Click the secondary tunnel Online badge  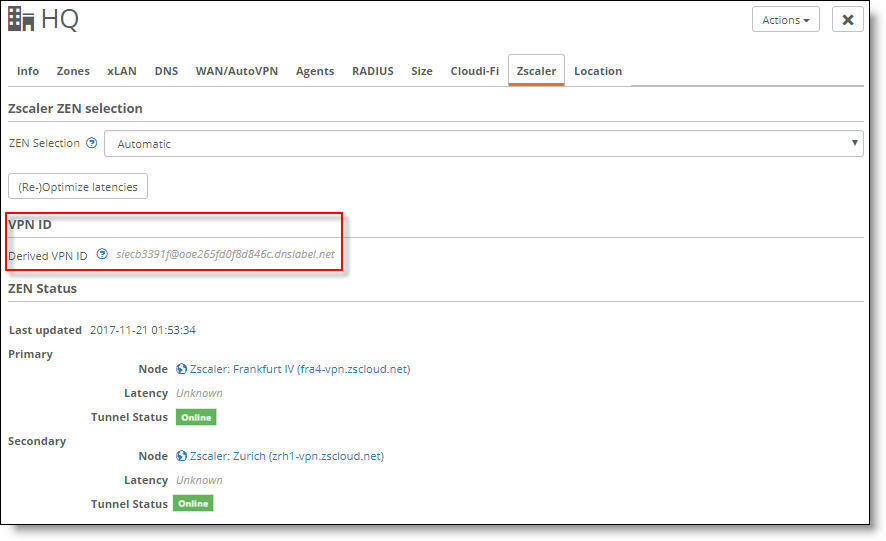[193, 503]
